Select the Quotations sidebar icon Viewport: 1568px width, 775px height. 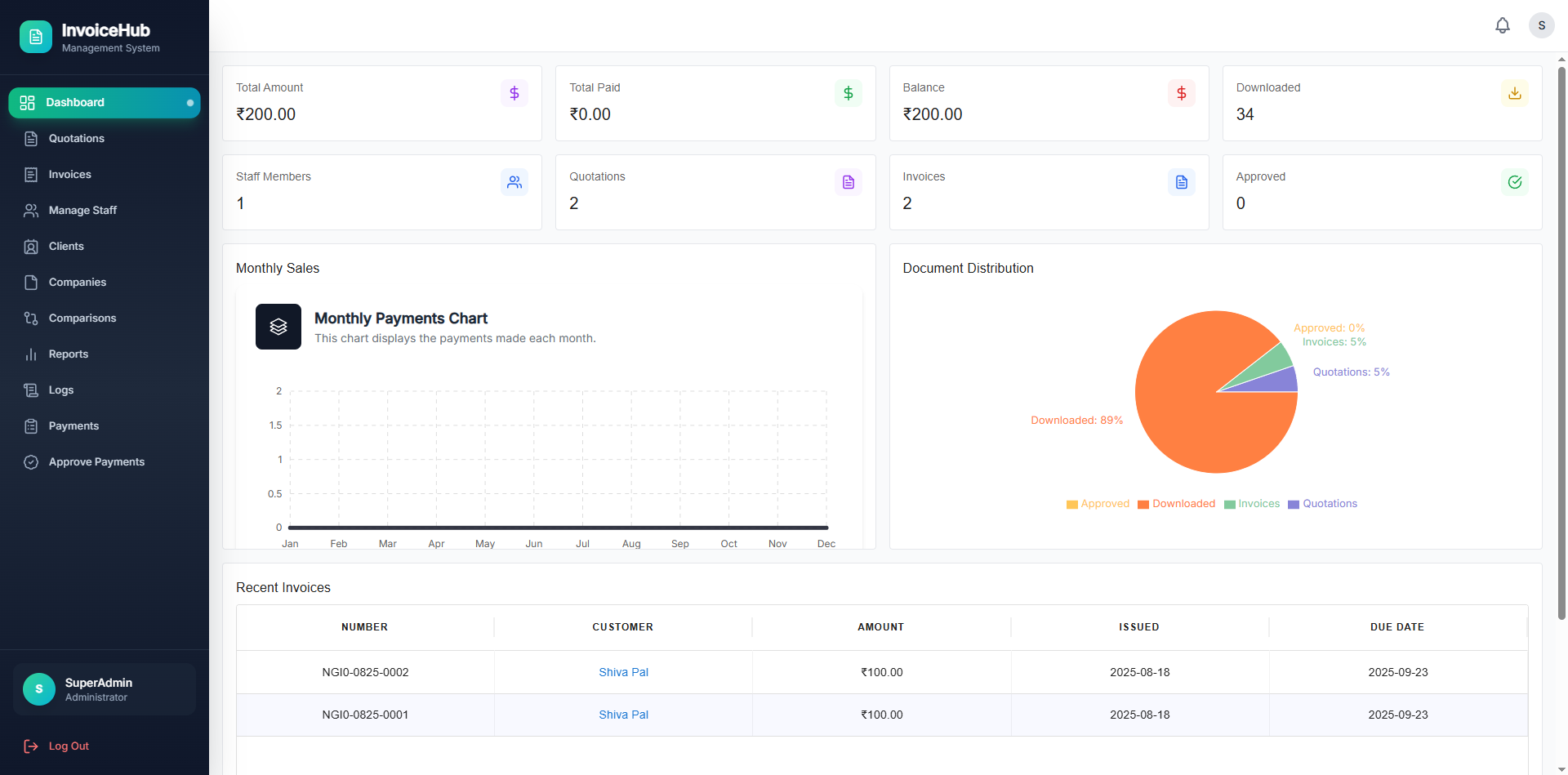31,139
